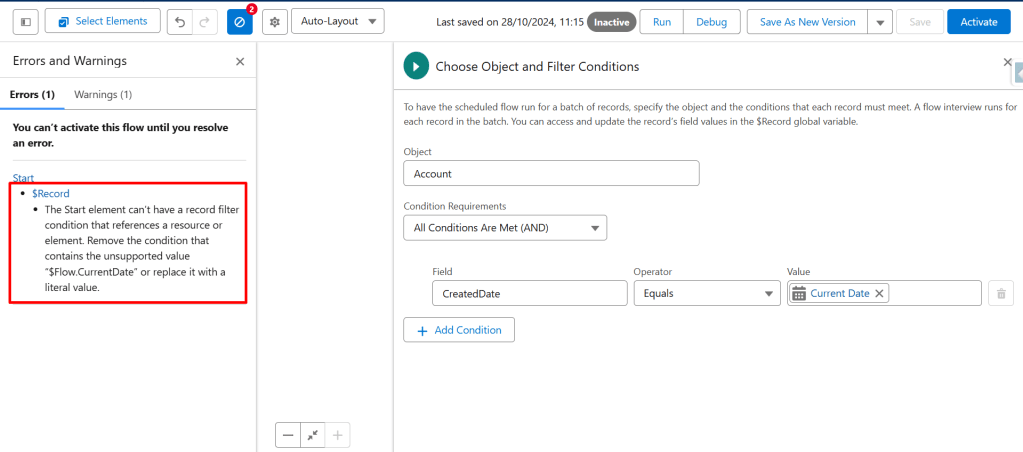Select the Errors (1) tab
The width and height of the screenshot is (1023, 452).
coord(33,94)
